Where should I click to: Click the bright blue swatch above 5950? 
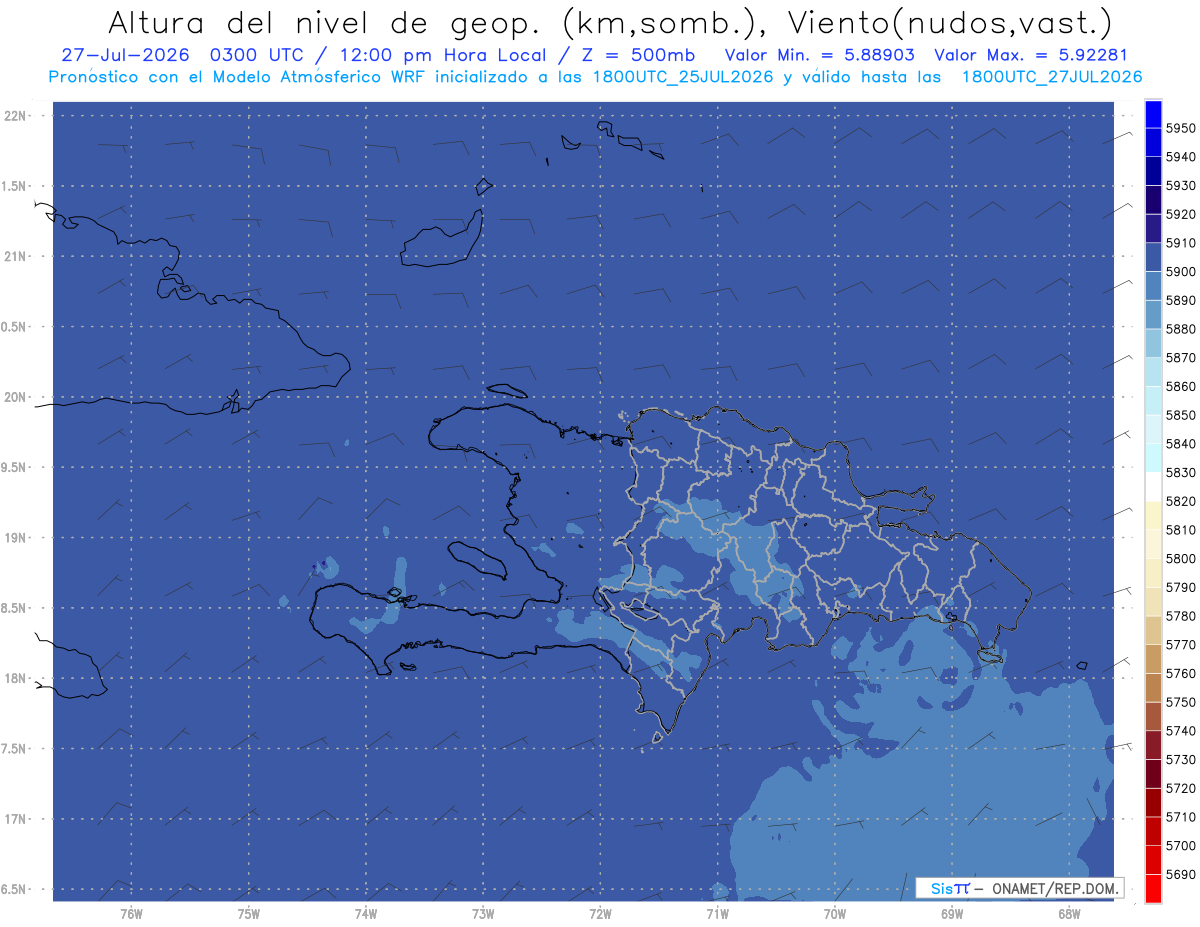pos(1153,114)
